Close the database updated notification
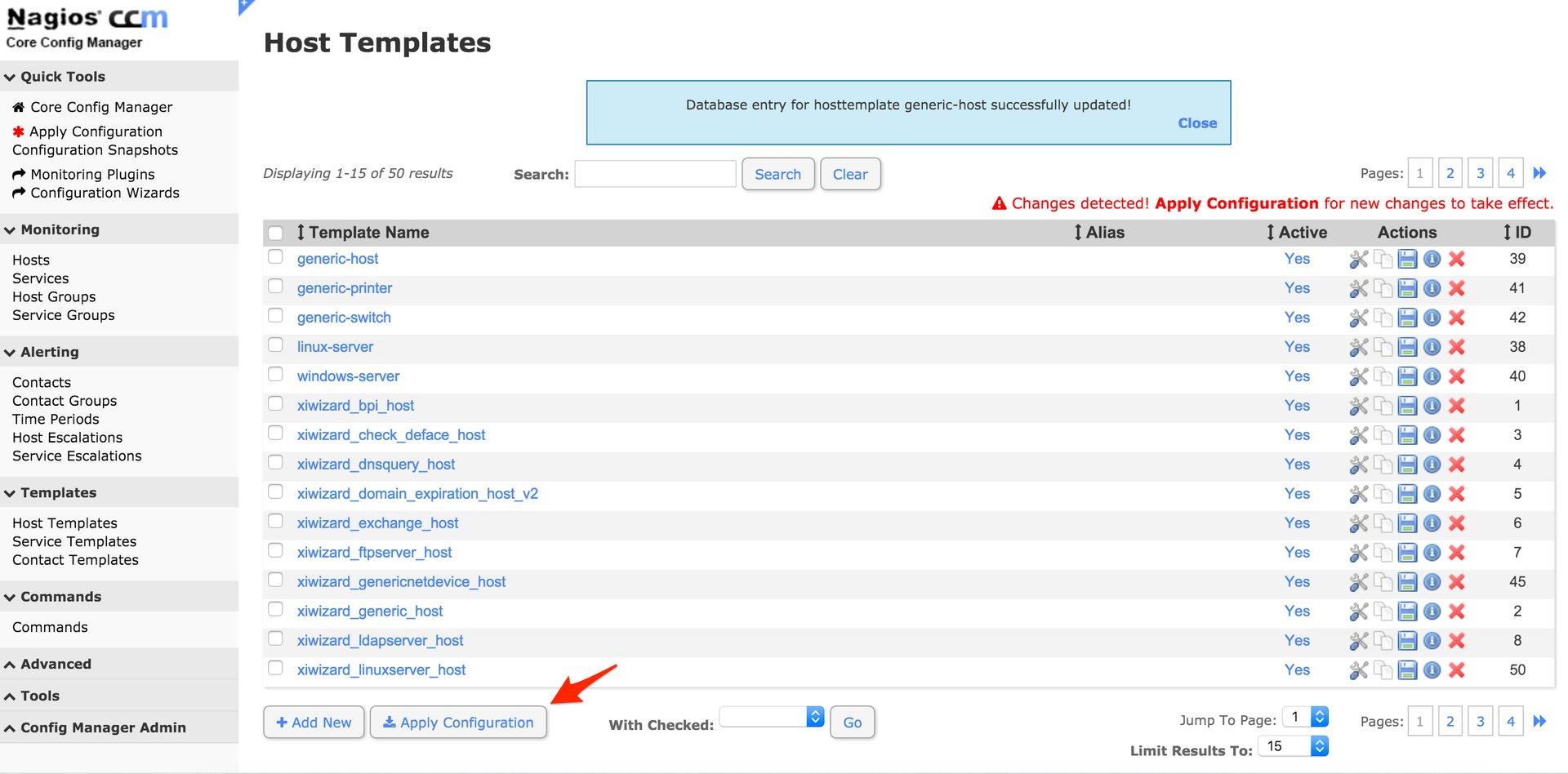This screenshot has width=1568, height=774. pos(1196,123)
